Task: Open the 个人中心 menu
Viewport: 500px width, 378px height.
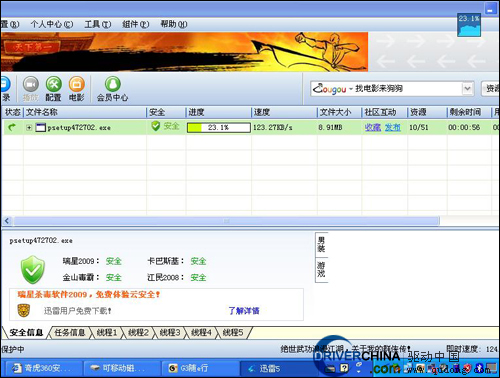Action: (x=52, y=24)
